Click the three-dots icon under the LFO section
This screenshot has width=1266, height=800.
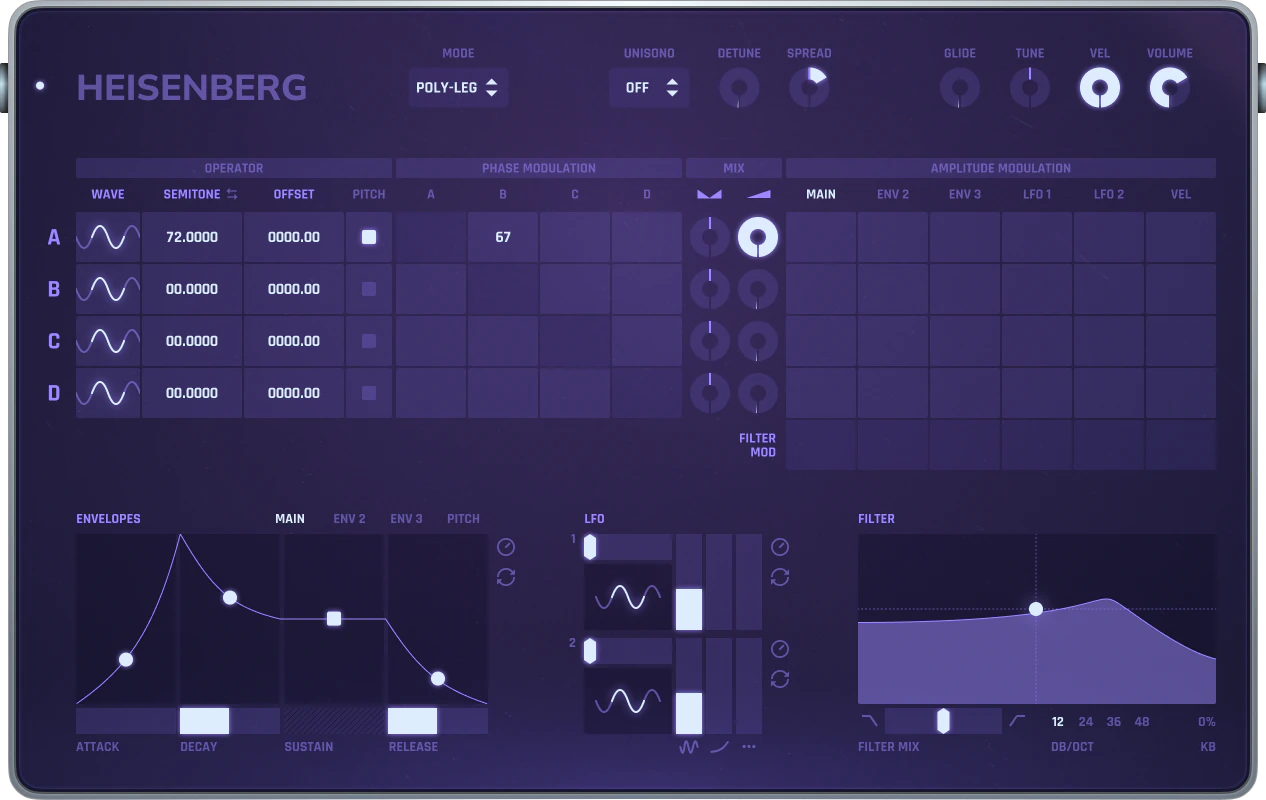[749, 747]
